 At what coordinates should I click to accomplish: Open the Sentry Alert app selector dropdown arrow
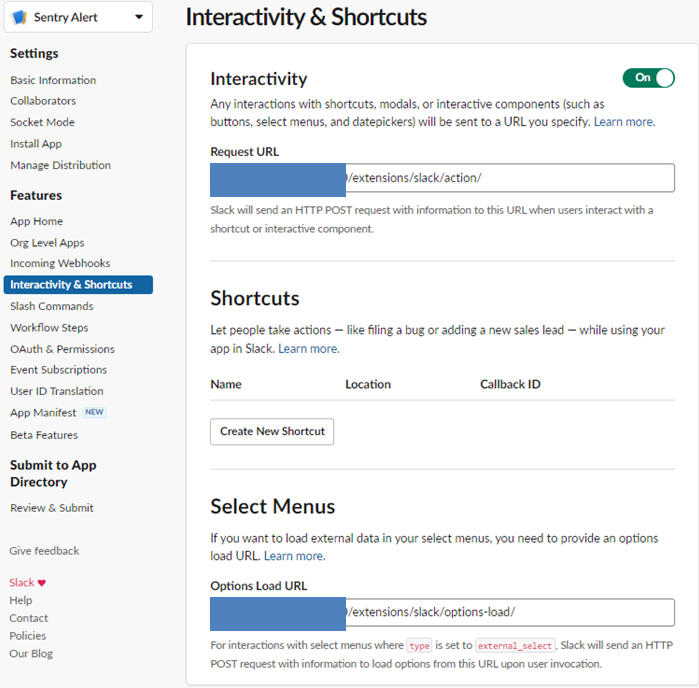click(x=139, y=17)
